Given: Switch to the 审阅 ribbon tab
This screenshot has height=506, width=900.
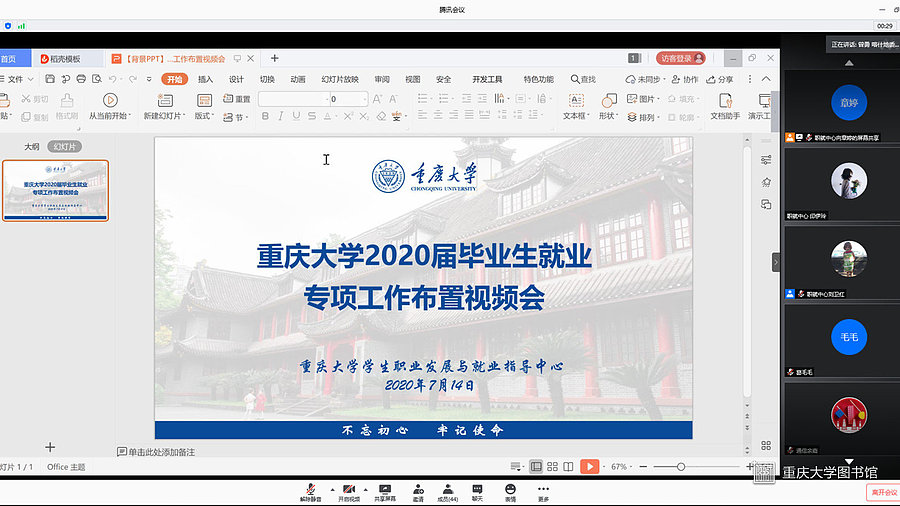Looking at the screenshot, I should tap(382, 79).
